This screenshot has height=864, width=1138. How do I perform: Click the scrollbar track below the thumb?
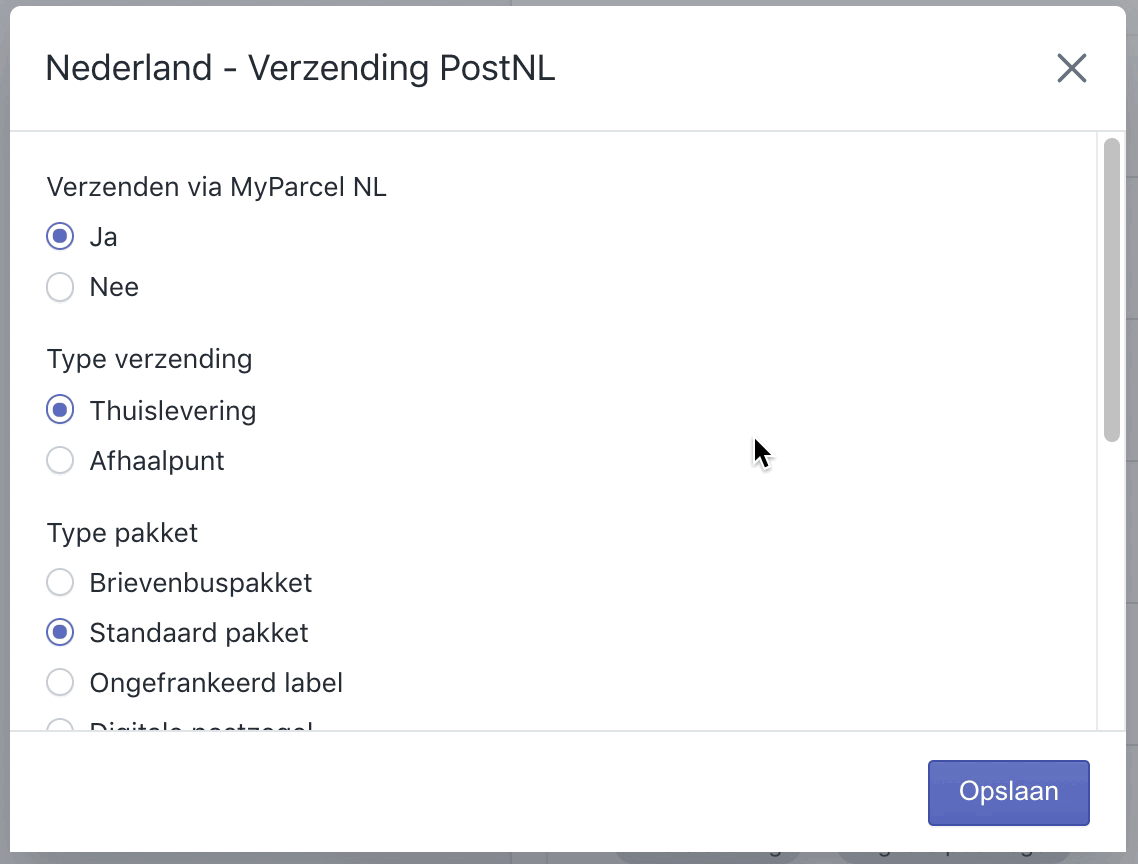pos(1111,584)
